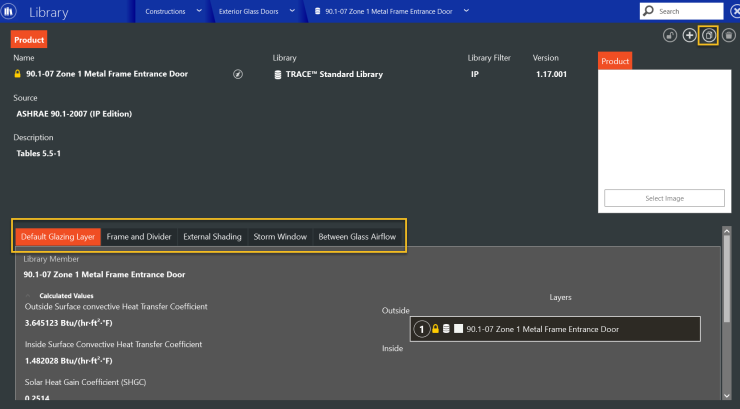Click the orange Product label button
740x409 pixels.
[x=29, y=40]
